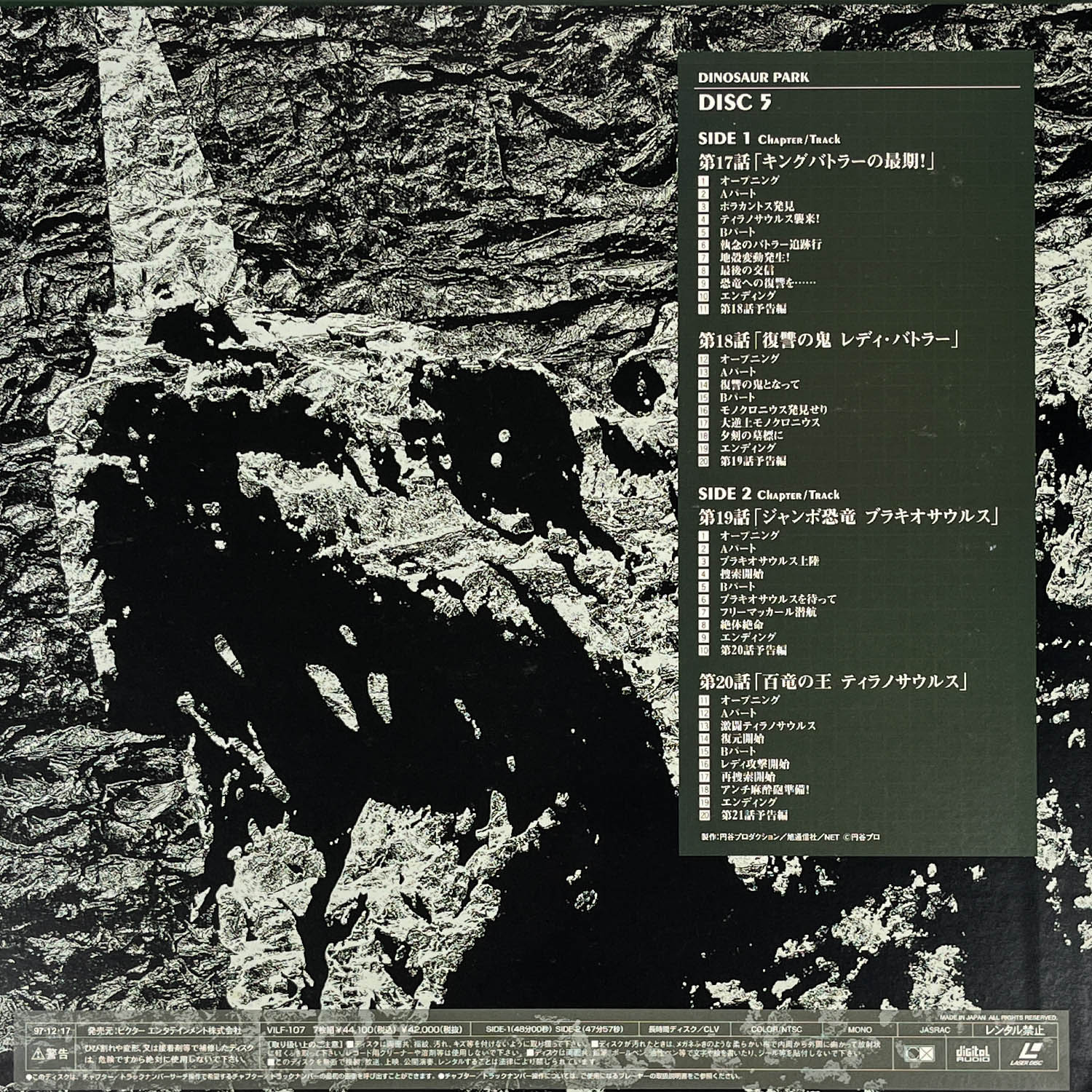The width and height of the screenshot is (1092, 1092).
Task: Click chapter 地殻変動発生!
Action: tap(754, 257)
